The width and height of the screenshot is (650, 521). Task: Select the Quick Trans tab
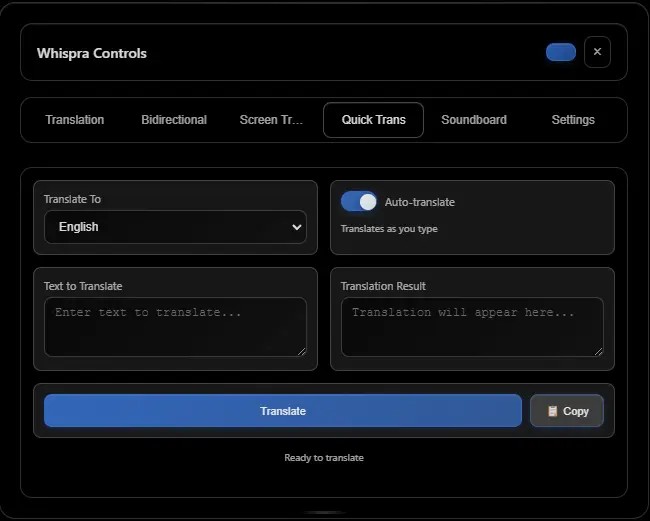tap(373, 120)
